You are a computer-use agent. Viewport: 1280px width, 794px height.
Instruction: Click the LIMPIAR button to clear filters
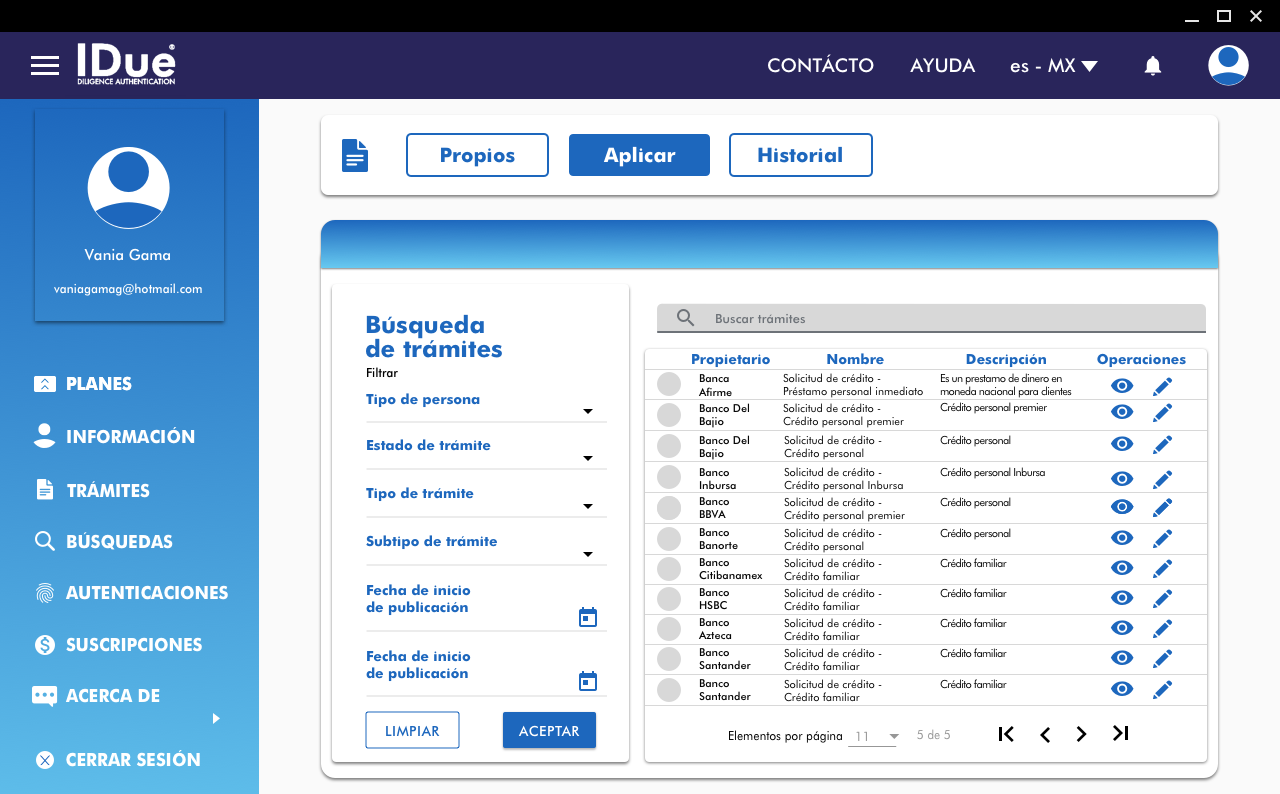412,731
